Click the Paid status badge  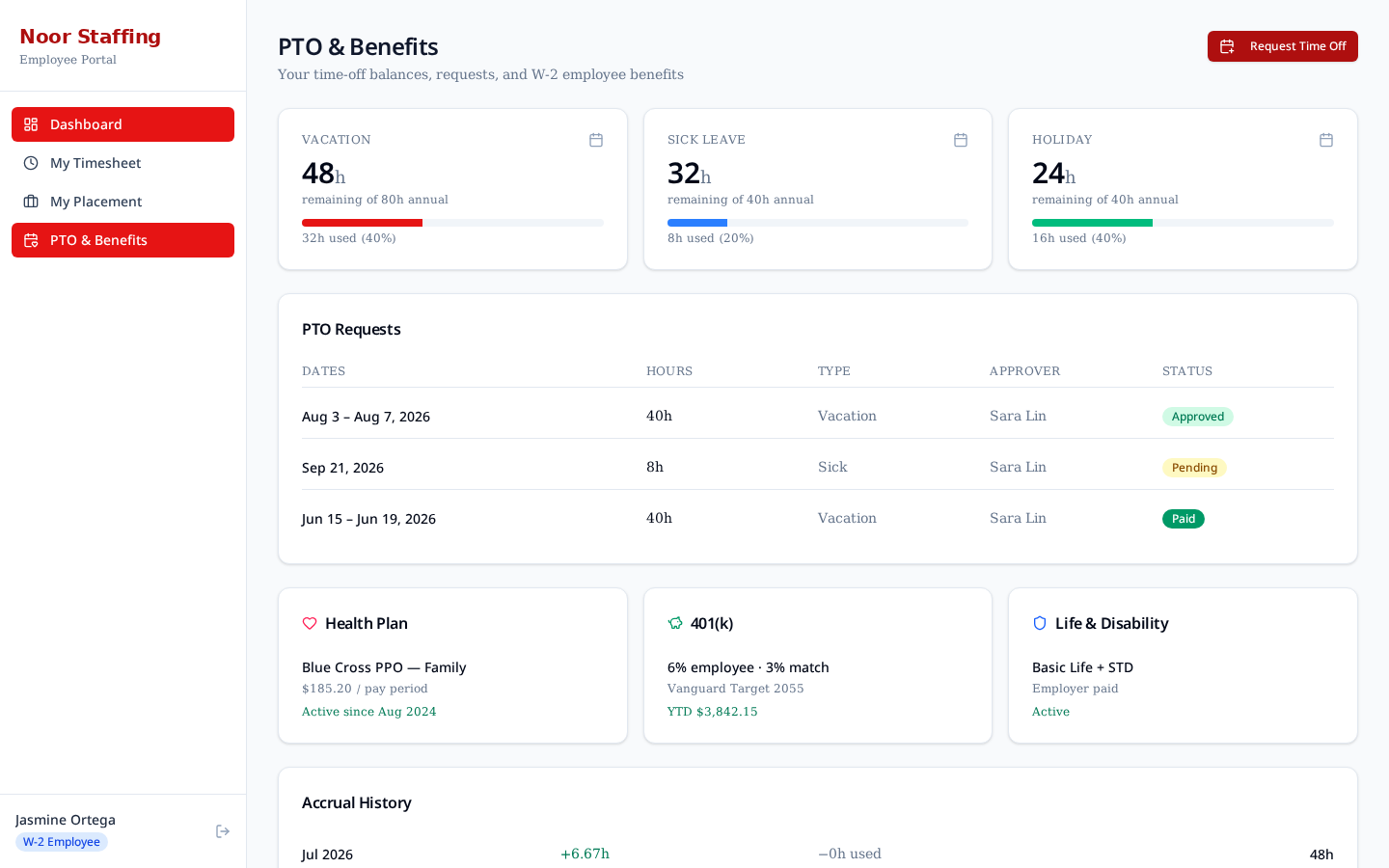1183,519
